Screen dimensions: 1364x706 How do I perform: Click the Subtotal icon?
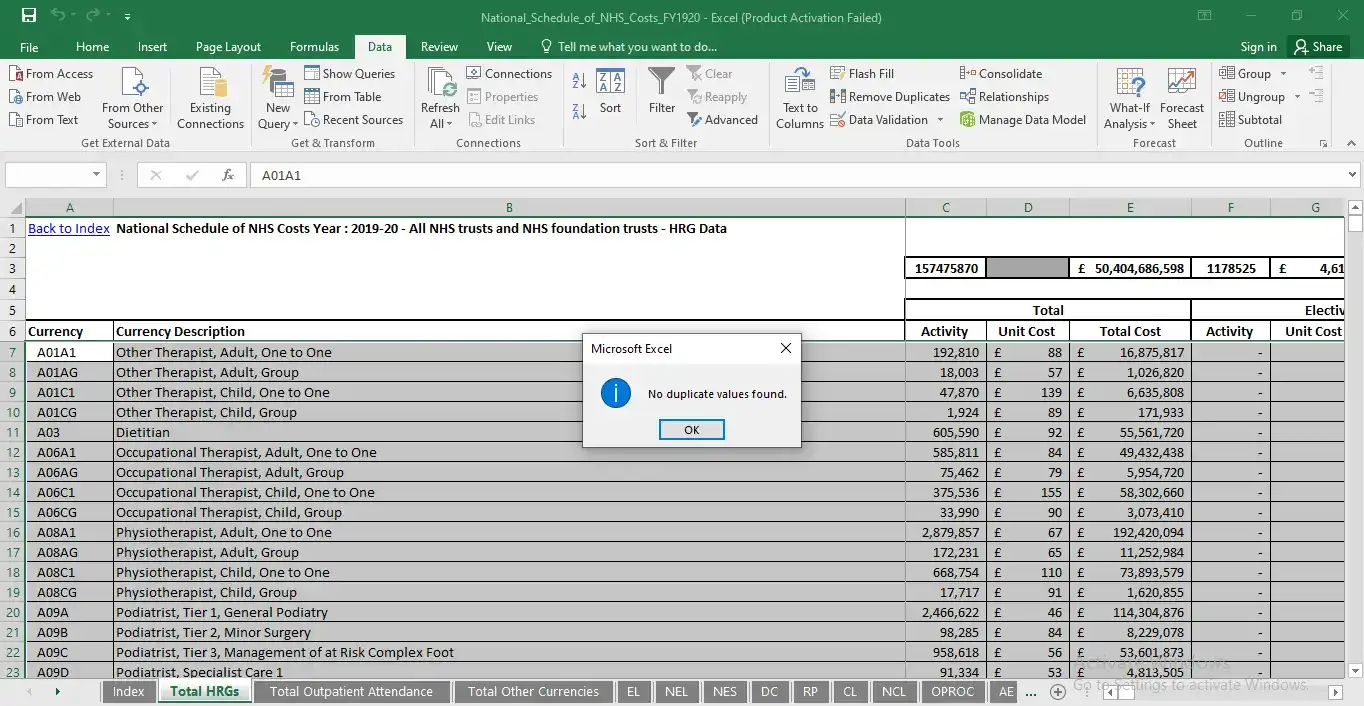coord(1228,120)
